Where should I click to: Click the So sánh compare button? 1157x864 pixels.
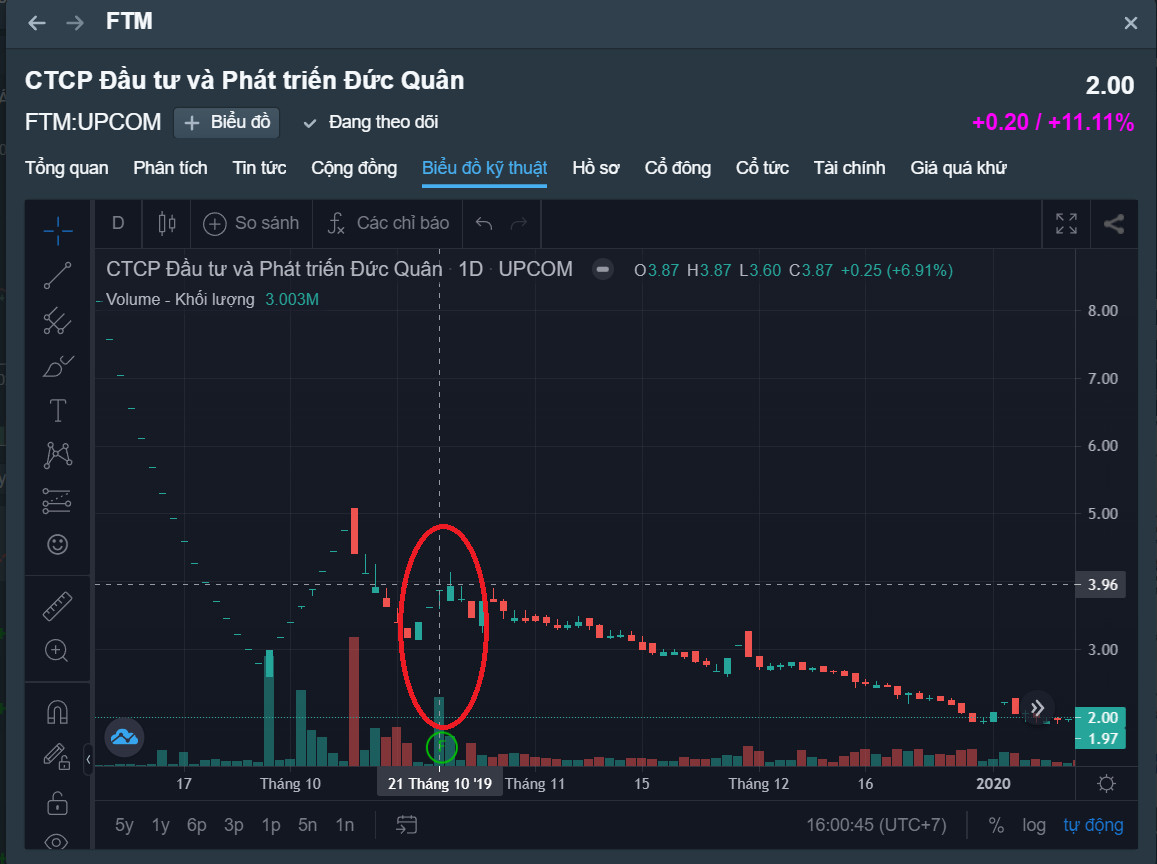click(x=252, y=223)
